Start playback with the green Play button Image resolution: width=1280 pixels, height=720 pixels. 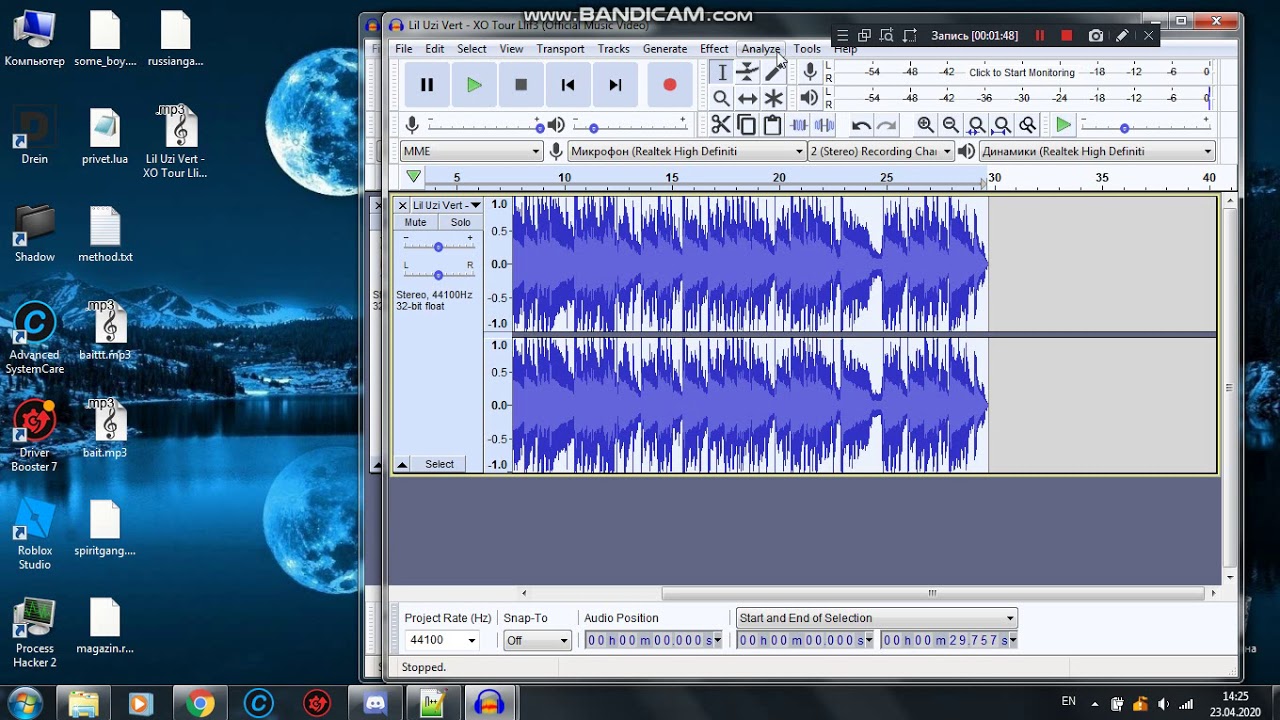474,85
